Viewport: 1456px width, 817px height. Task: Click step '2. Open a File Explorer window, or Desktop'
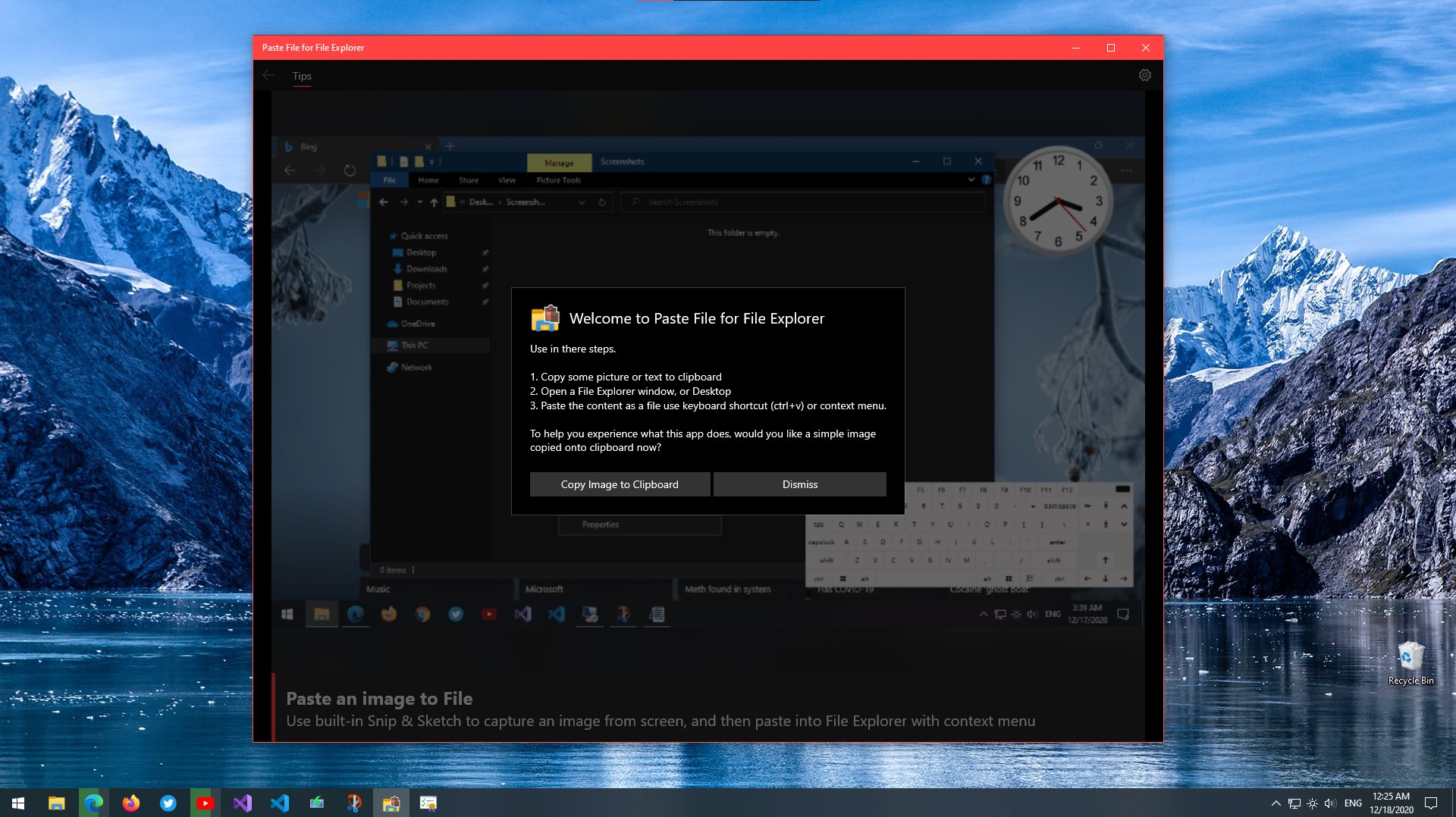(630, 391)
